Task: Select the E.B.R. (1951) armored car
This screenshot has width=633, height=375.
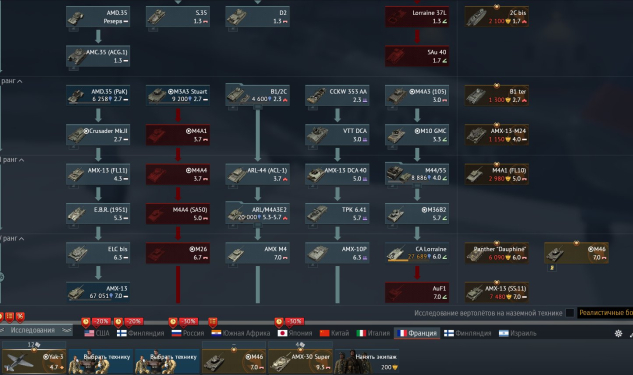Action: pos(98,214)
